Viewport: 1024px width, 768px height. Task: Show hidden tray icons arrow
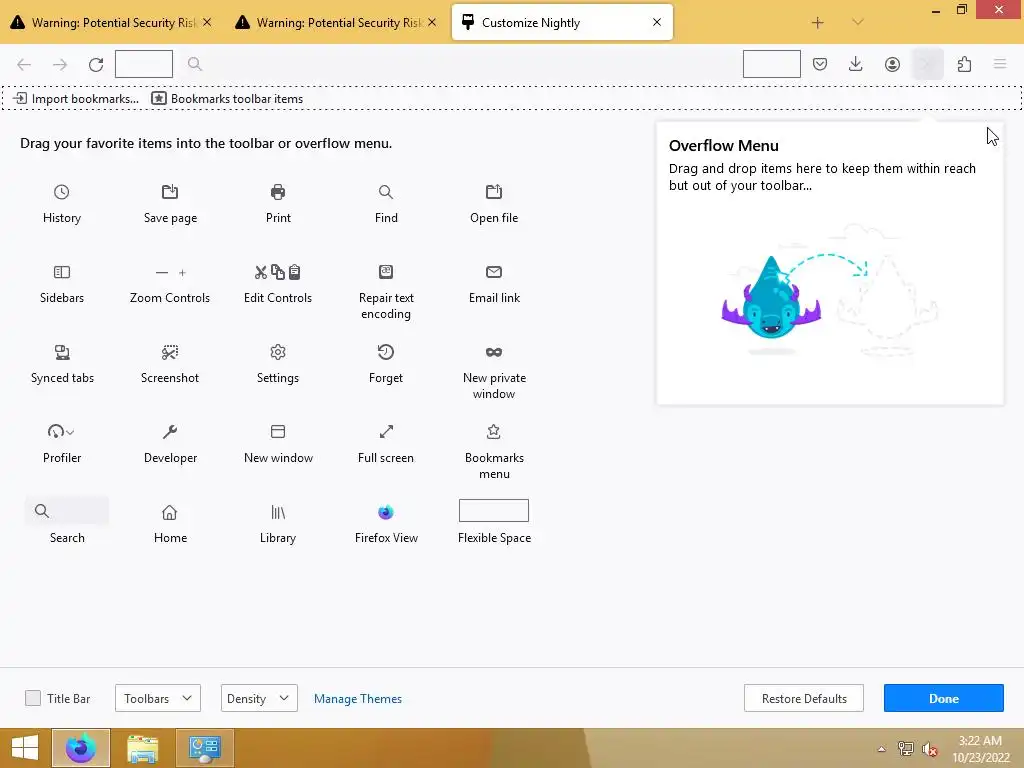pyautogui.click(x=882, y=749)
